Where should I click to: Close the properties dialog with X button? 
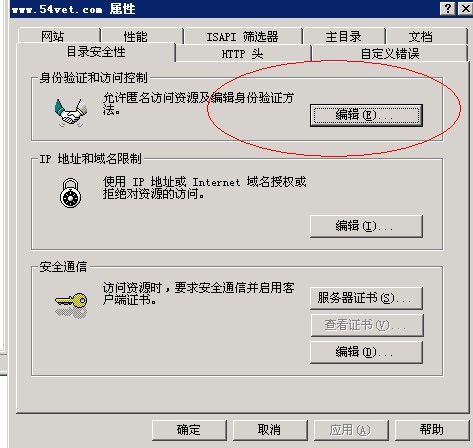coord(466,8)
